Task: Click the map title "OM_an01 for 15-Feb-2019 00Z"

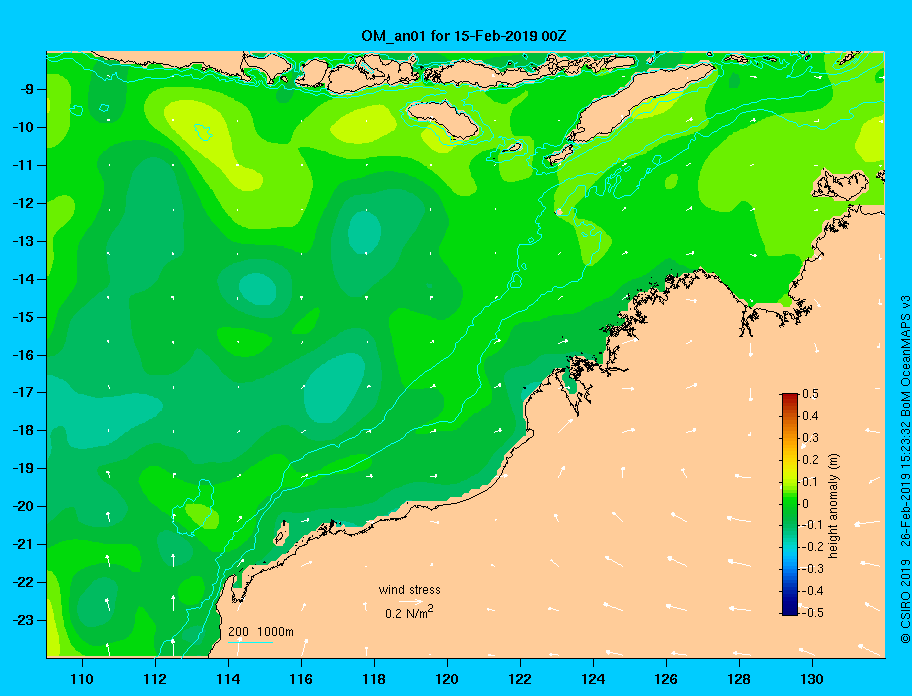Action: (464, 36)
